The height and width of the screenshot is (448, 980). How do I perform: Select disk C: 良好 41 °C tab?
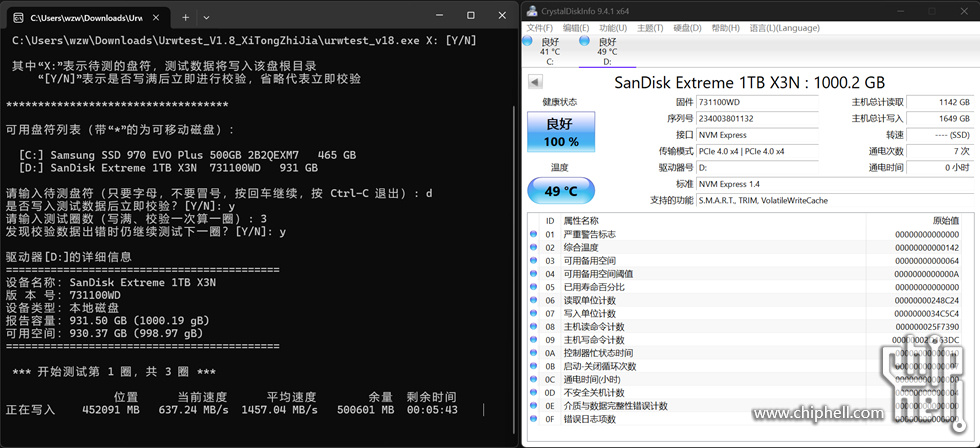pos(550,51)
